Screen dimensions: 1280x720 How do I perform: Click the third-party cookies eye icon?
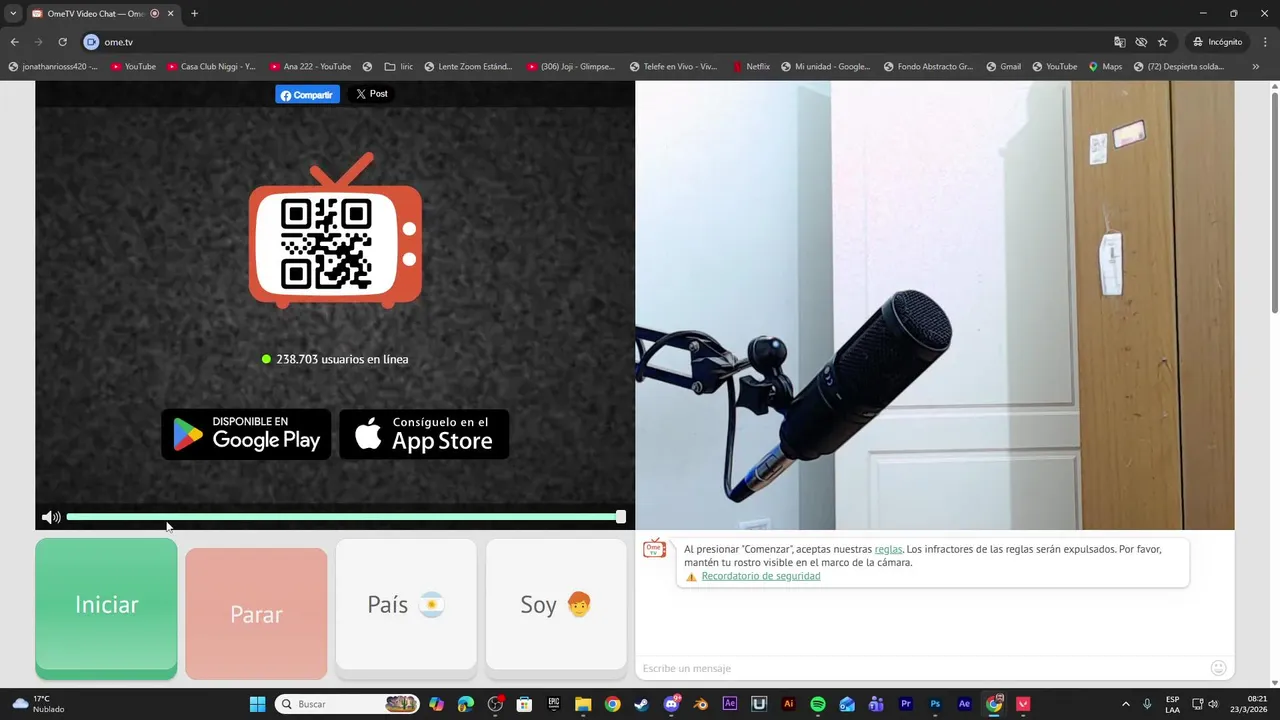[x=1141, y=42]
